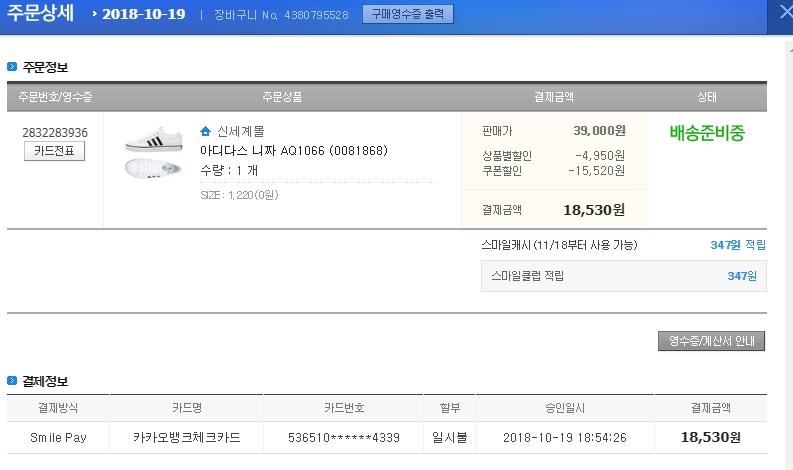The width and height of the screenshot is (793, 470).
Task: Open the 영수증/계산서 안내 guide button
Action: click(711, 341)
